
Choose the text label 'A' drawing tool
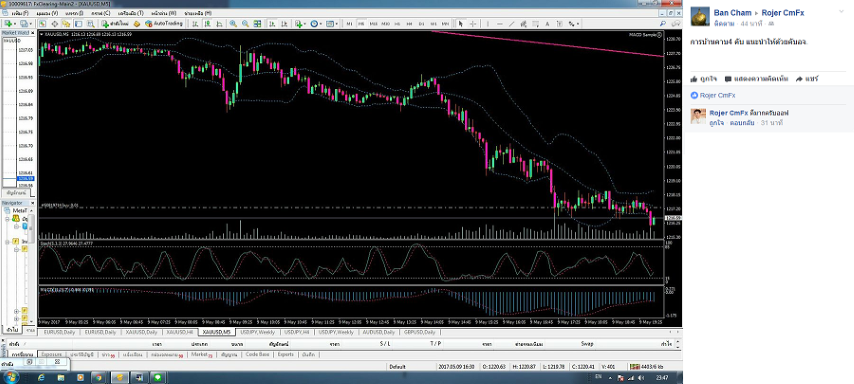[x=547, y=24]
